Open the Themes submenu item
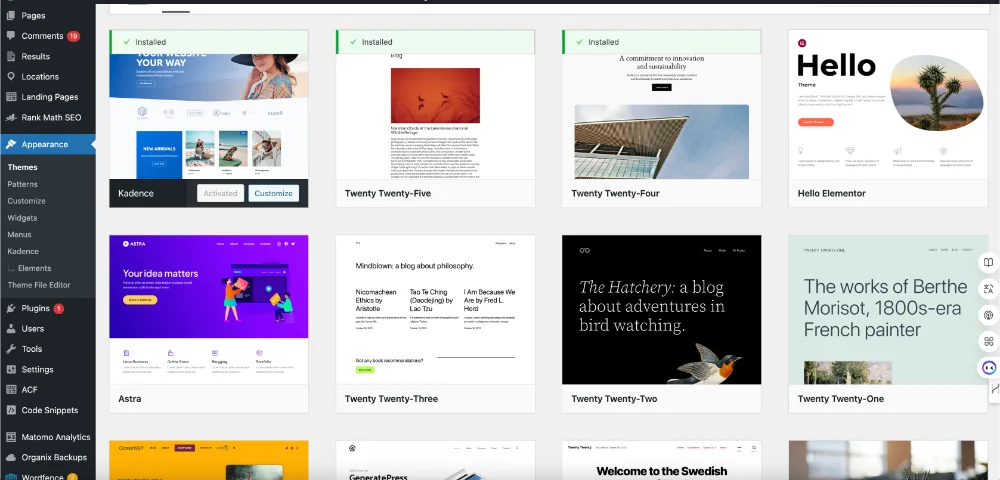 pos(22,167)
